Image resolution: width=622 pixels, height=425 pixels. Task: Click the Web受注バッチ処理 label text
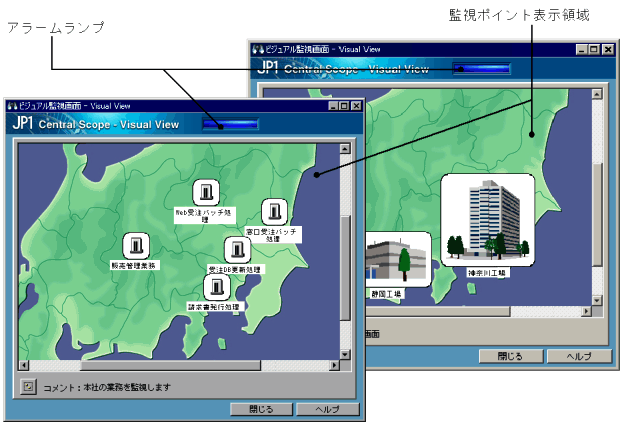click(204, 215)
